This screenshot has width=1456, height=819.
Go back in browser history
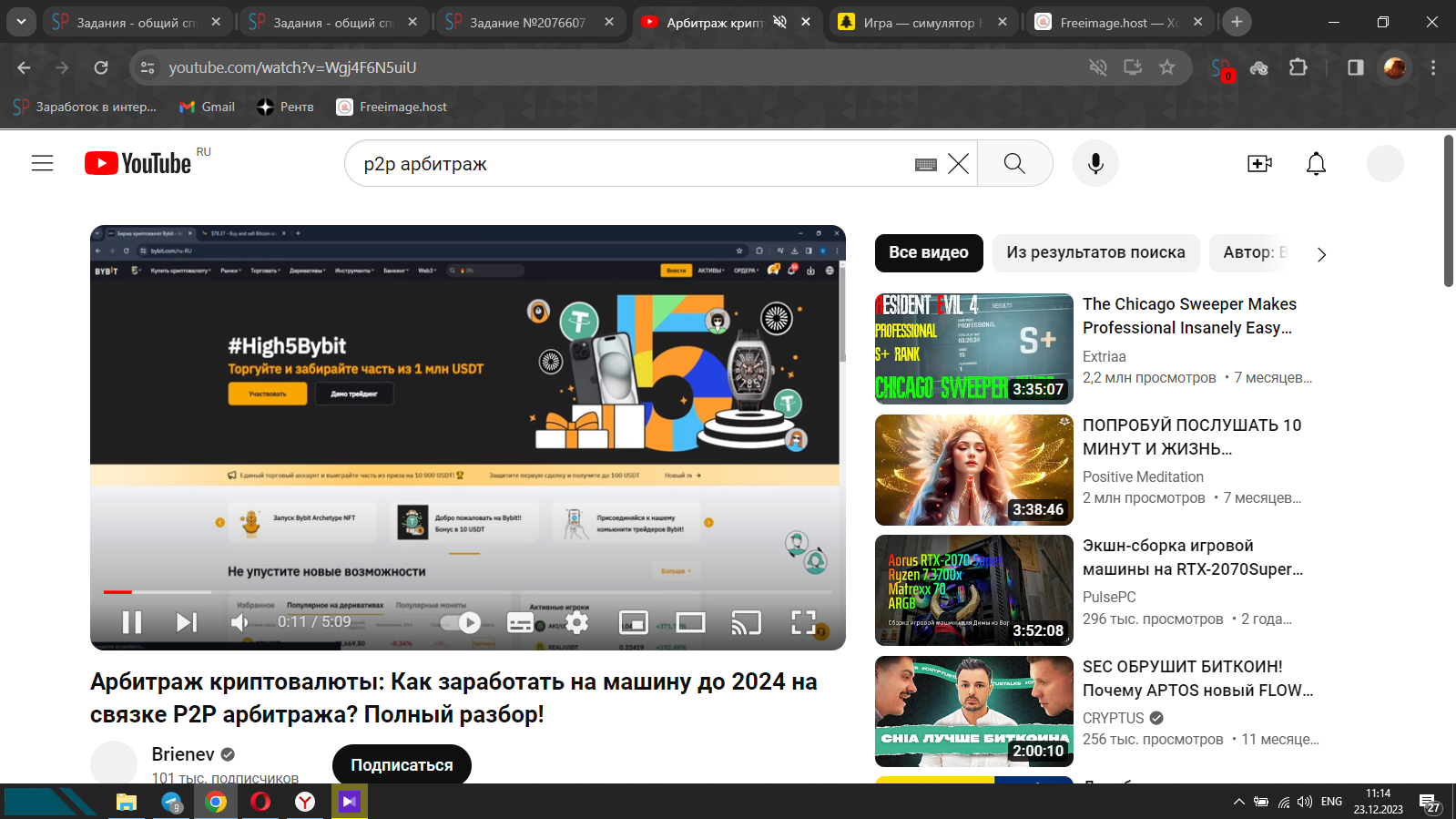click(x=24, y=67)
